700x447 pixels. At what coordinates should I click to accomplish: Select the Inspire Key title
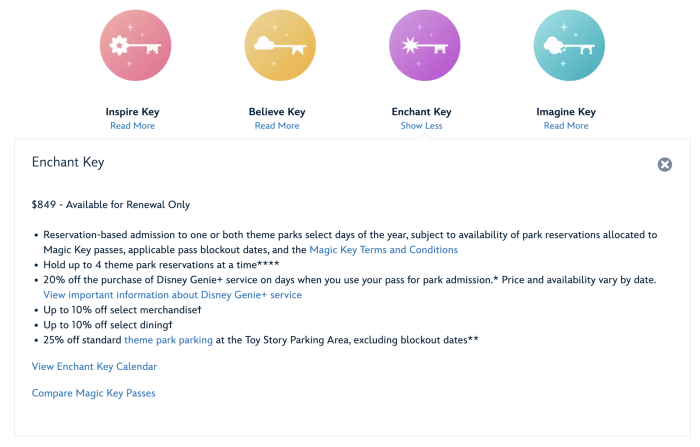[x=132, y=112]
